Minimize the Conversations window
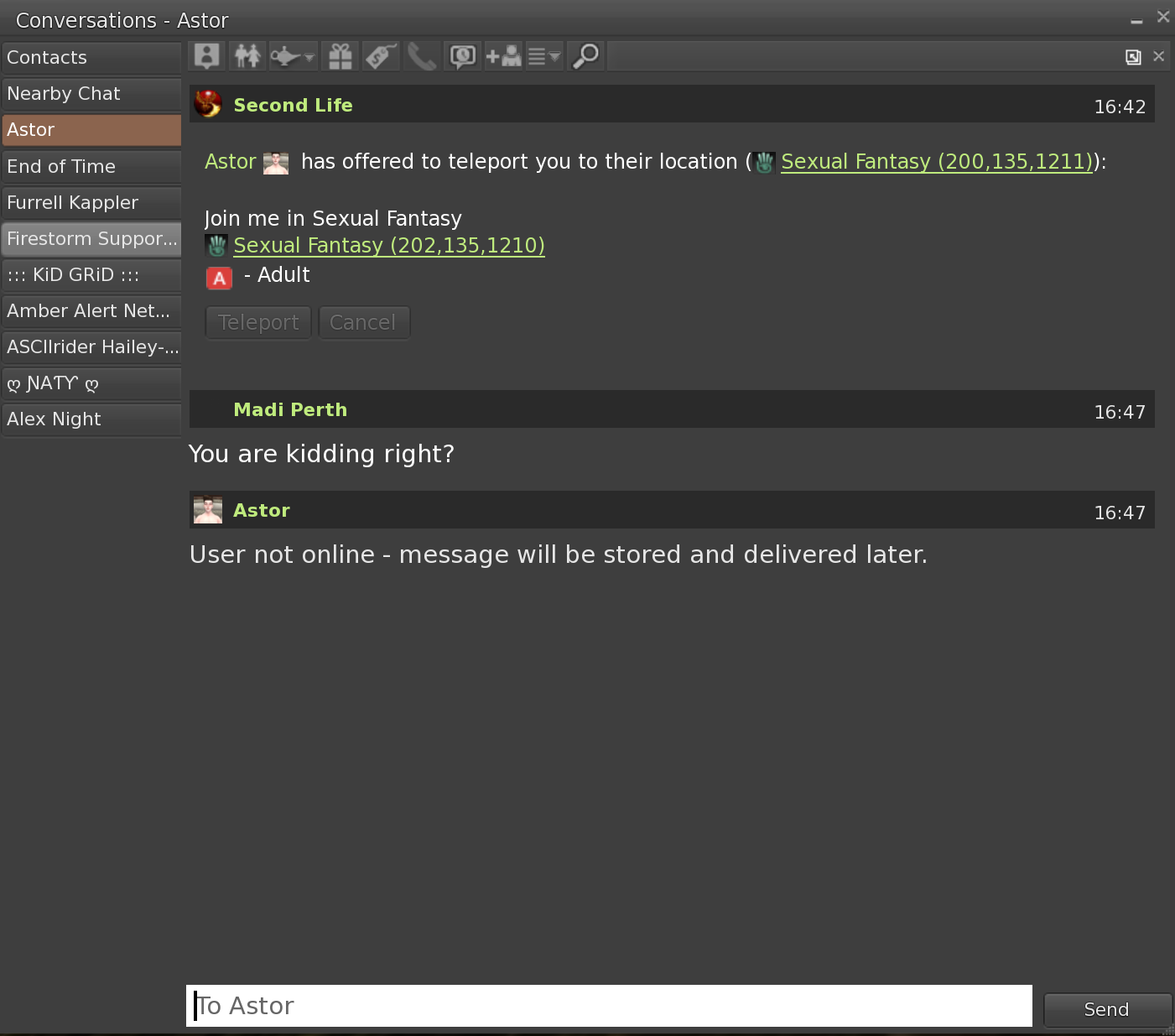Image resolution: width=1175 pixels, height=1036 pixels. click(x=1136, y=19)
